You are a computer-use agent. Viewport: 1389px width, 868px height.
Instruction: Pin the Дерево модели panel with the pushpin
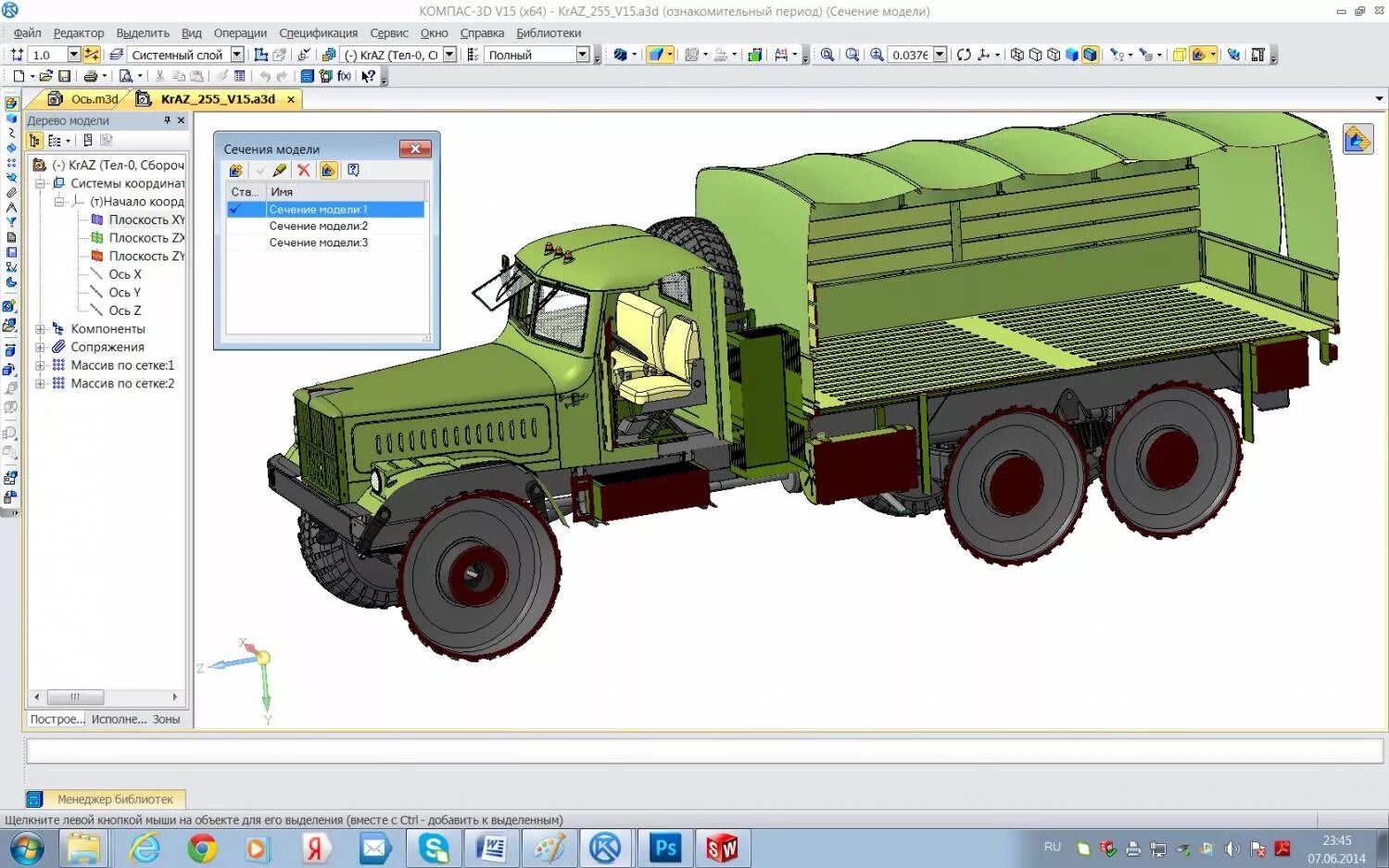(167, 120)
